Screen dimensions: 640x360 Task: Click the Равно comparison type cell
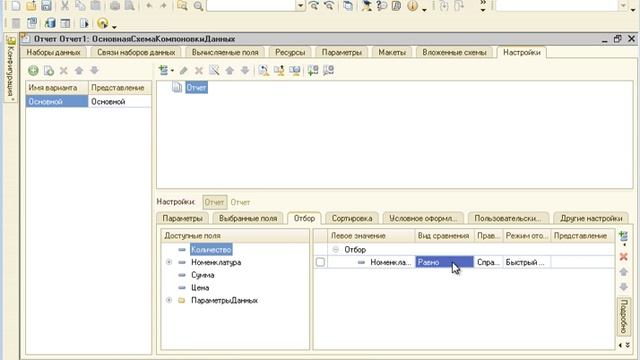444,262
